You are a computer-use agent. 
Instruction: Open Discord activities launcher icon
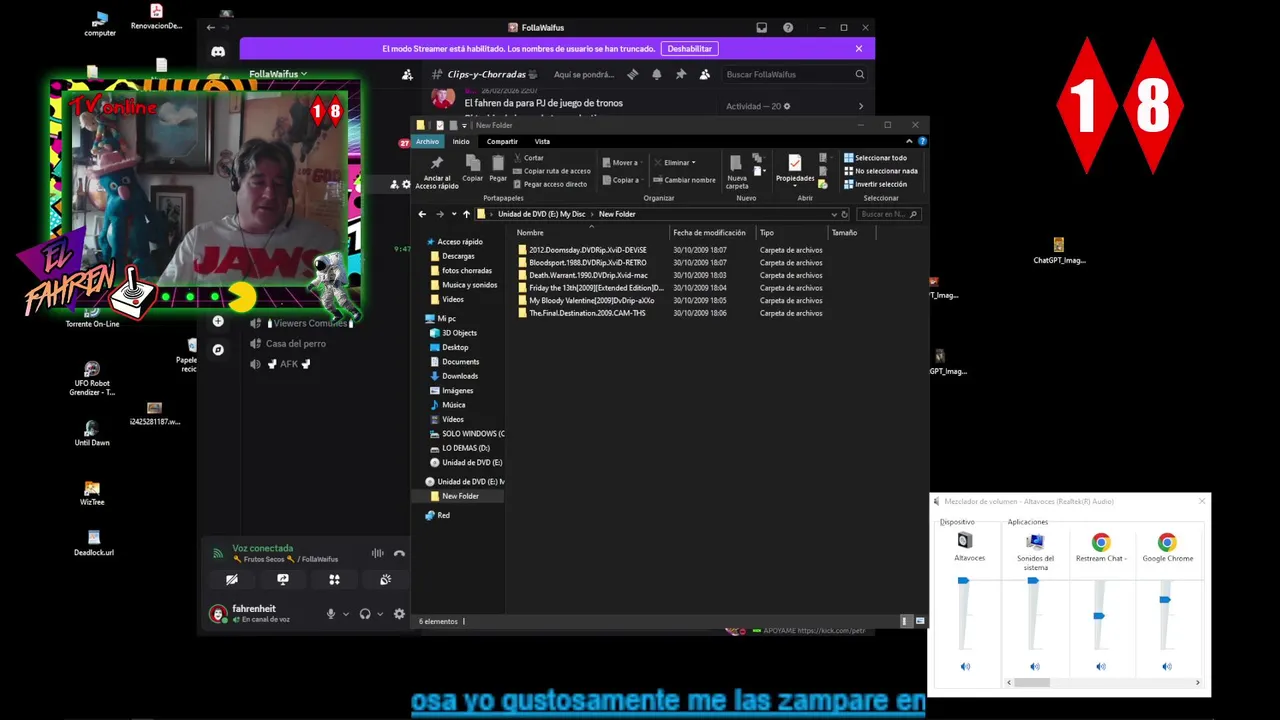point(334,579)
